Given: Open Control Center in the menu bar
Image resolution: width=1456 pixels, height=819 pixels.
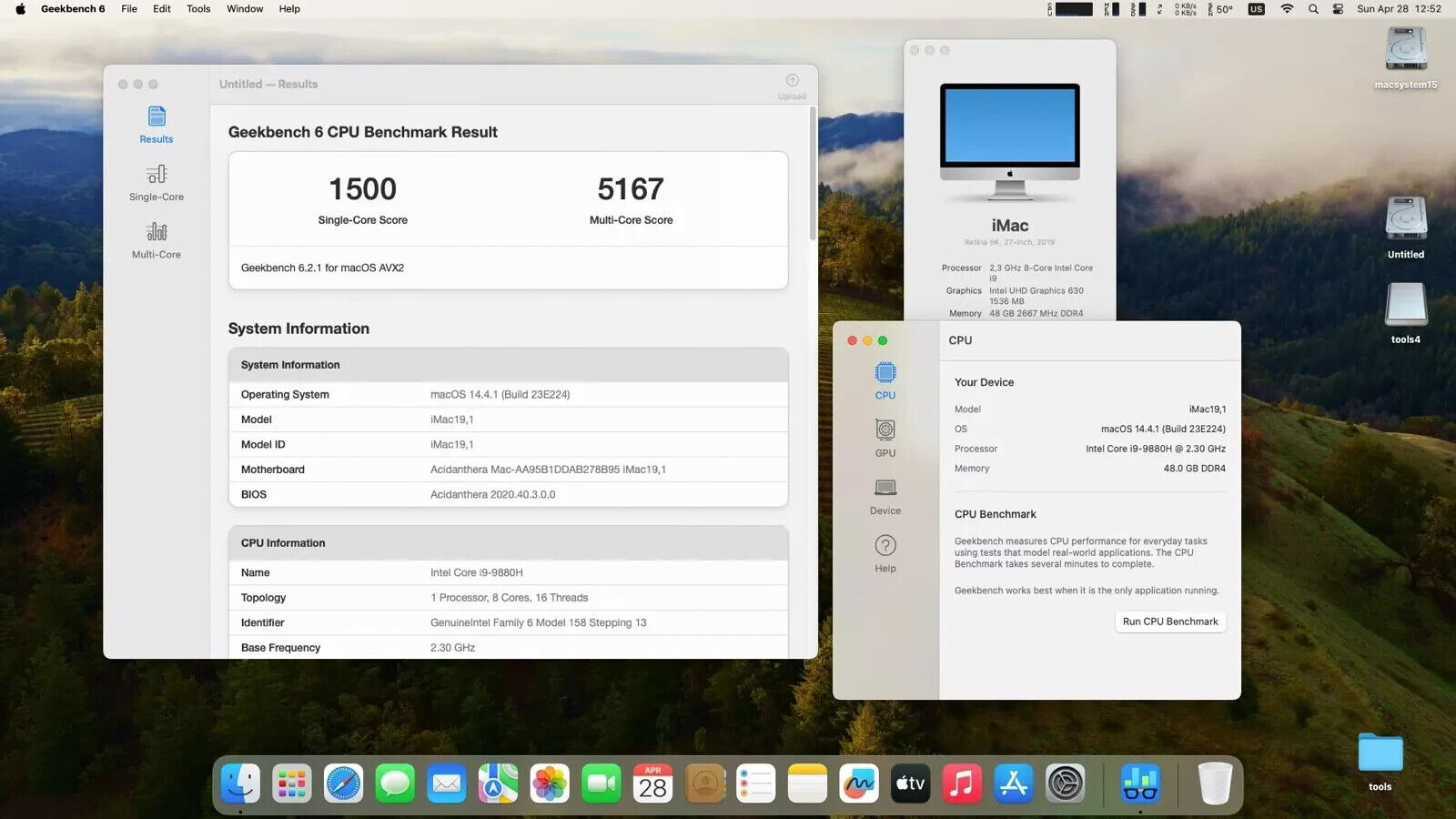Looking at the screenshot, I should [1338, 9].
